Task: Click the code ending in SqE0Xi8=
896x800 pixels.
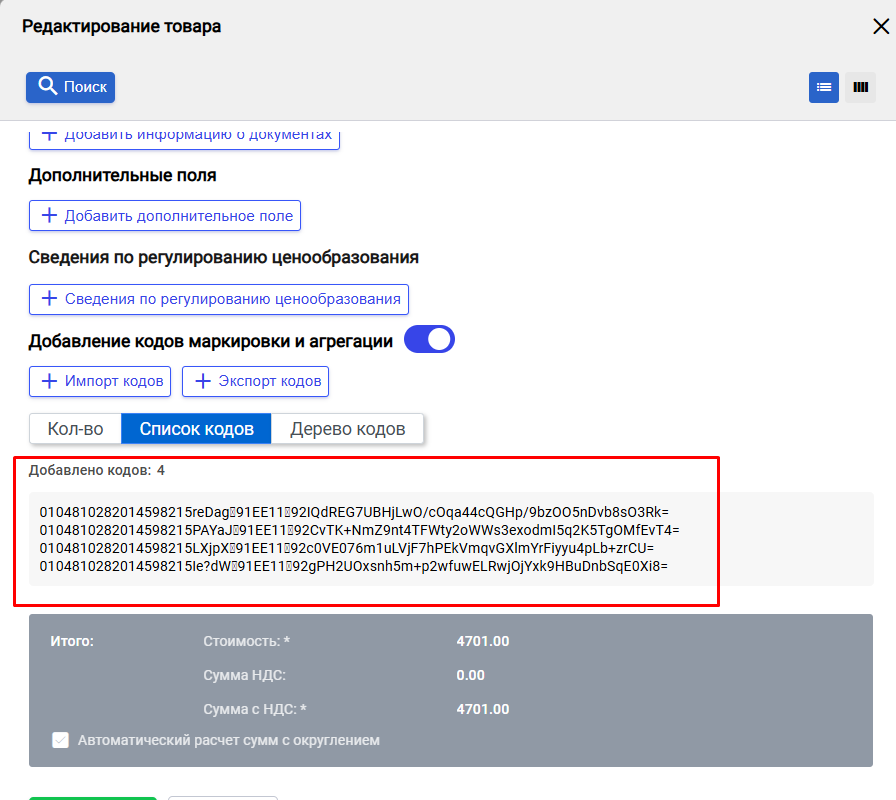Action: point(353,567)
